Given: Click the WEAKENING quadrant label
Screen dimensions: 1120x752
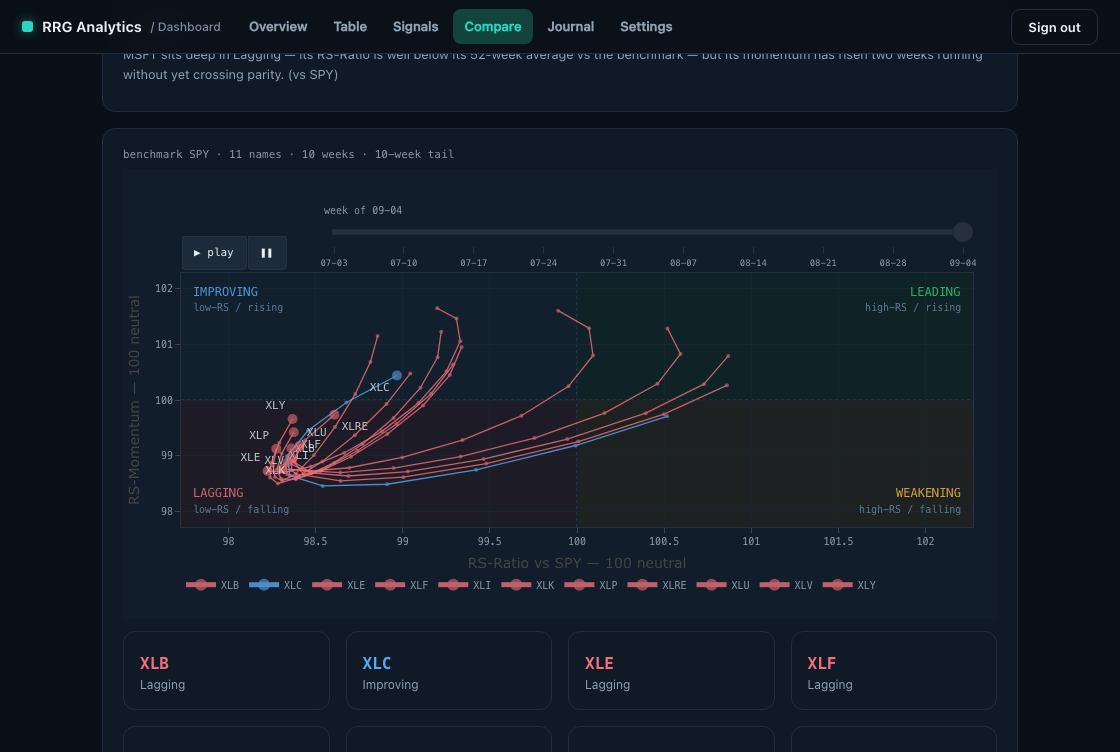Looking at the screenshot, I should click(928, 493).
